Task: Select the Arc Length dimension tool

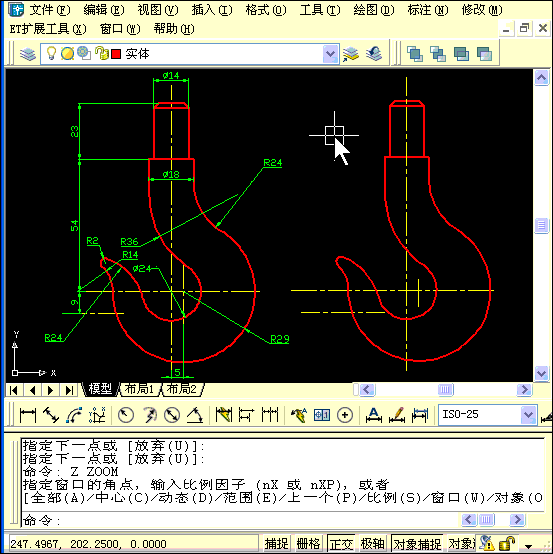Action: coord(74,415)
